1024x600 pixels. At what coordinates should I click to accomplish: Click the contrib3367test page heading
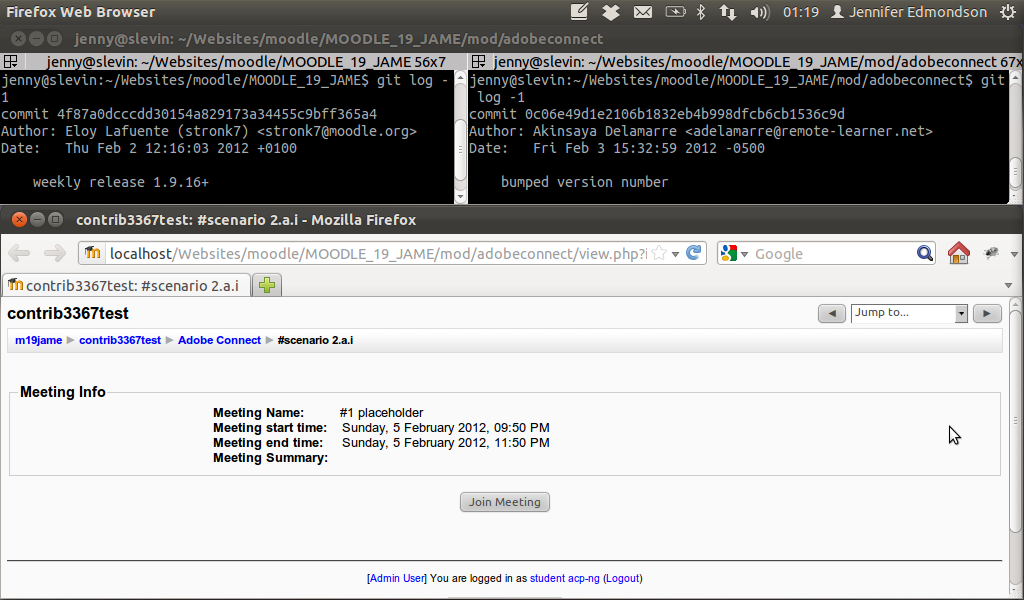(68, 313)
